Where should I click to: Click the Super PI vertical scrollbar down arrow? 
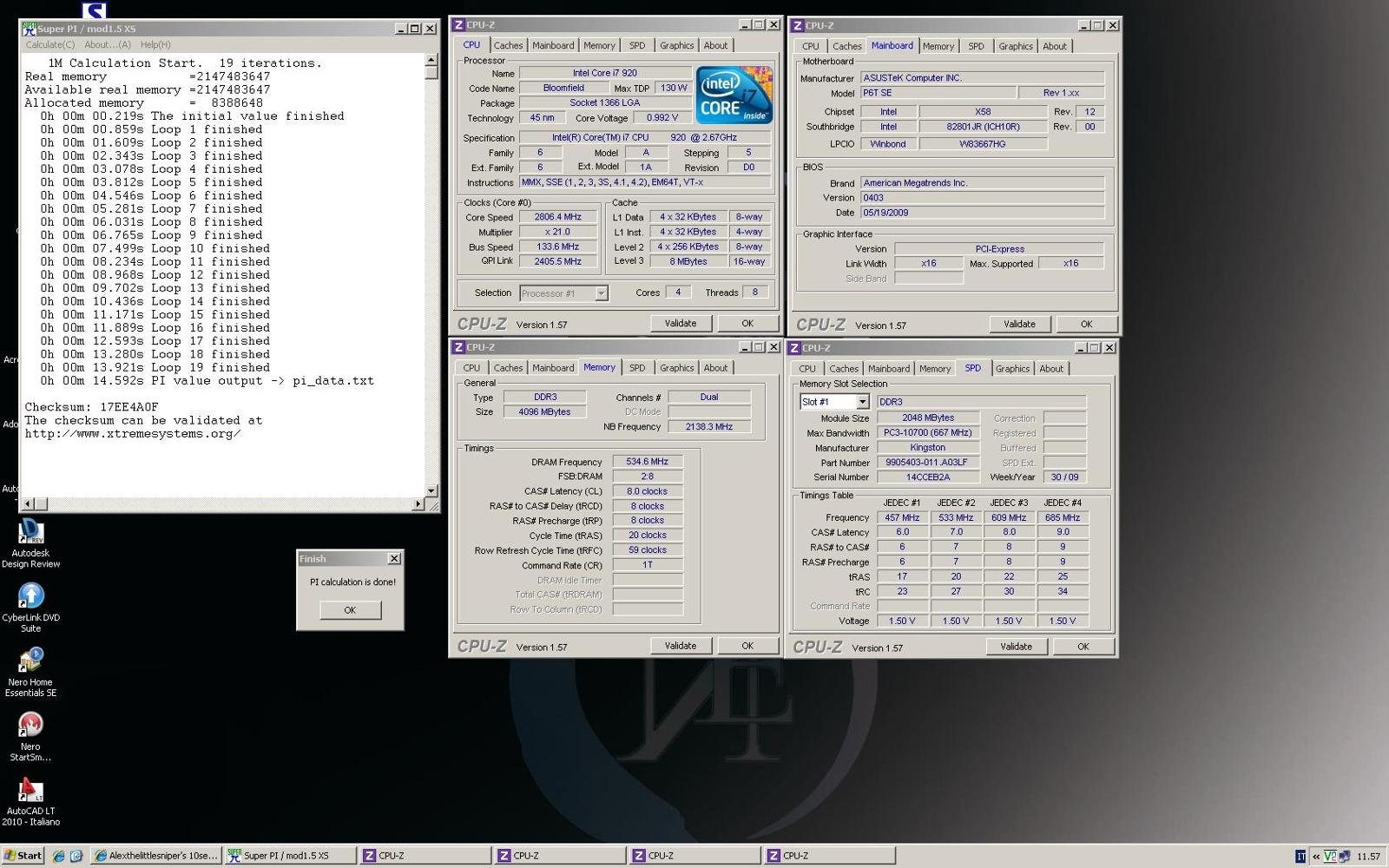tap(431, 490)
